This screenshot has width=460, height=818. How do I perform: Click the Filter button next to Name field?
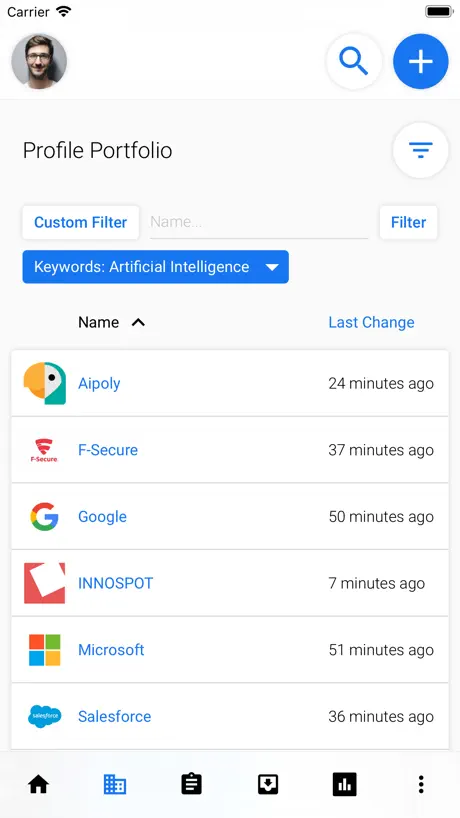click(x=408, y=222)
